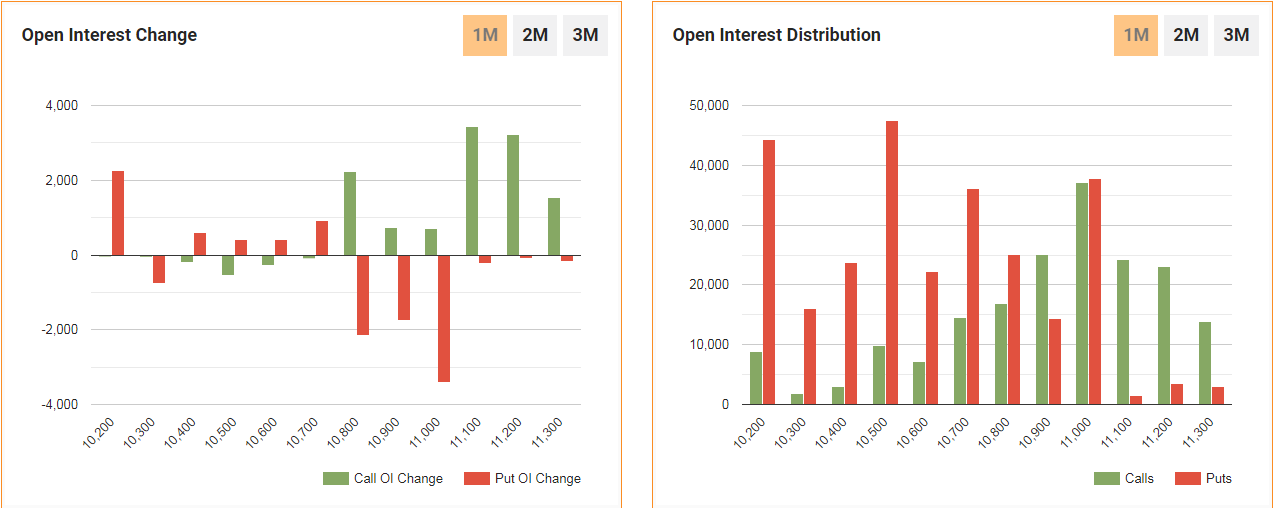Switch Open Interest Change to 3M
Screen dimensions: 1273x508
(585, 35)
